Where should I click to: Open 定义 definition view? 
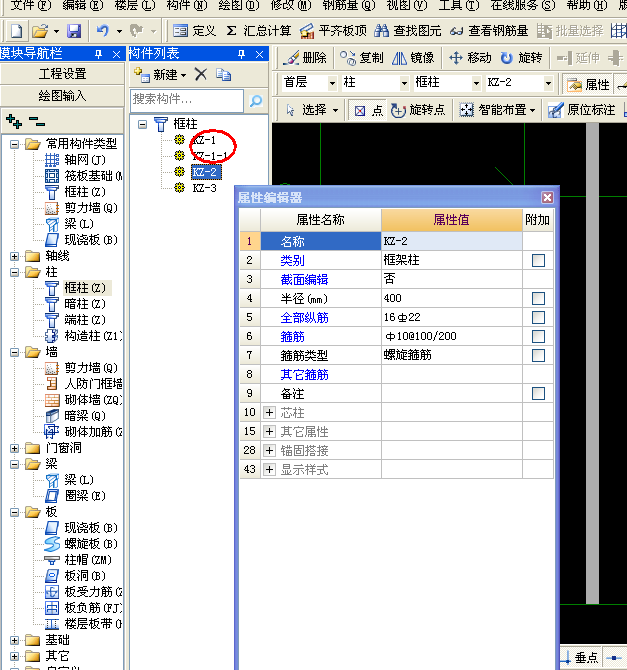pyautogui.click(x=194, y=31)
